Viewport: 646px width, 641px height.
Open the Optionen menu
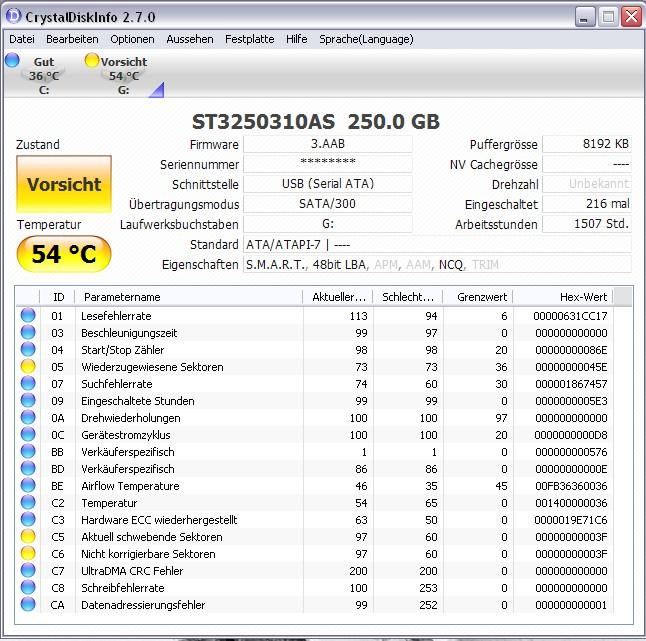coord(132,39)
